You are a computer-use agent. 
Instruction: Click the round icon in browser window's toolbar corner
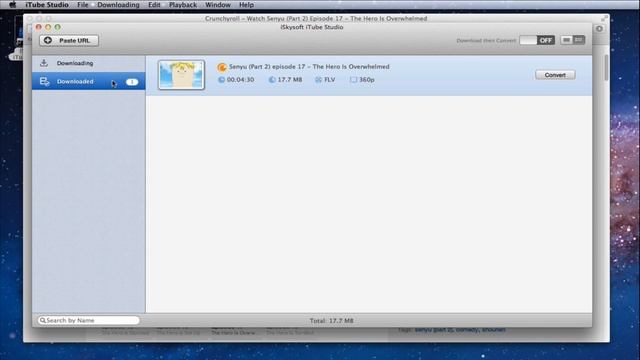599,29
